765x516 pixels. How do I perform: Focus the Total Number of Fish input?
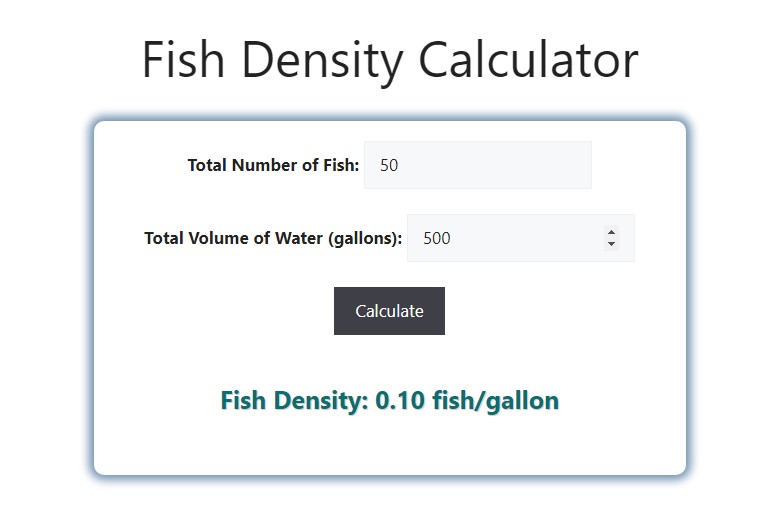[478, 165]
